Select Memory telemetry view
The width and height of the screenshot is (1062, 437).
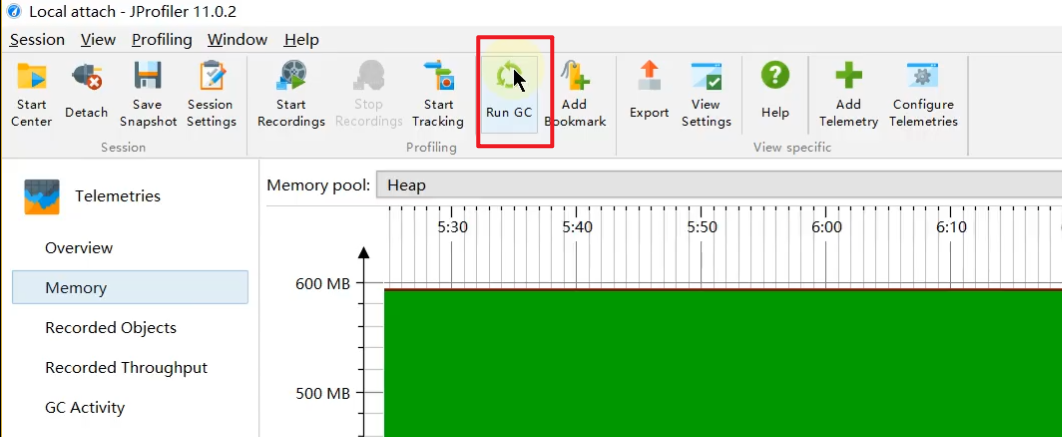coord(130,287)
